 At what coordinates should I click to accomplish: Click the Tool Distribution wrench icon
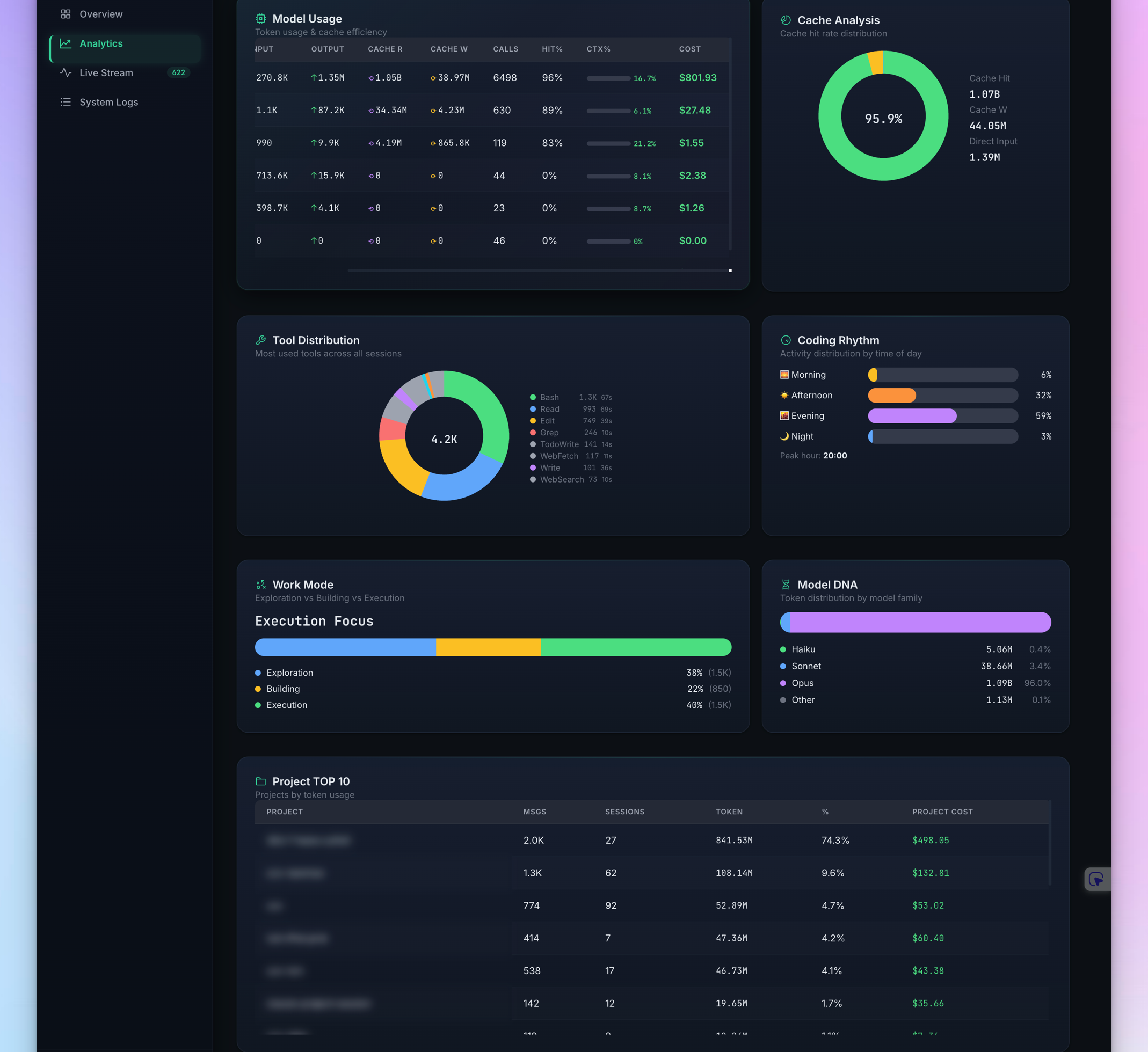[261, 340]
